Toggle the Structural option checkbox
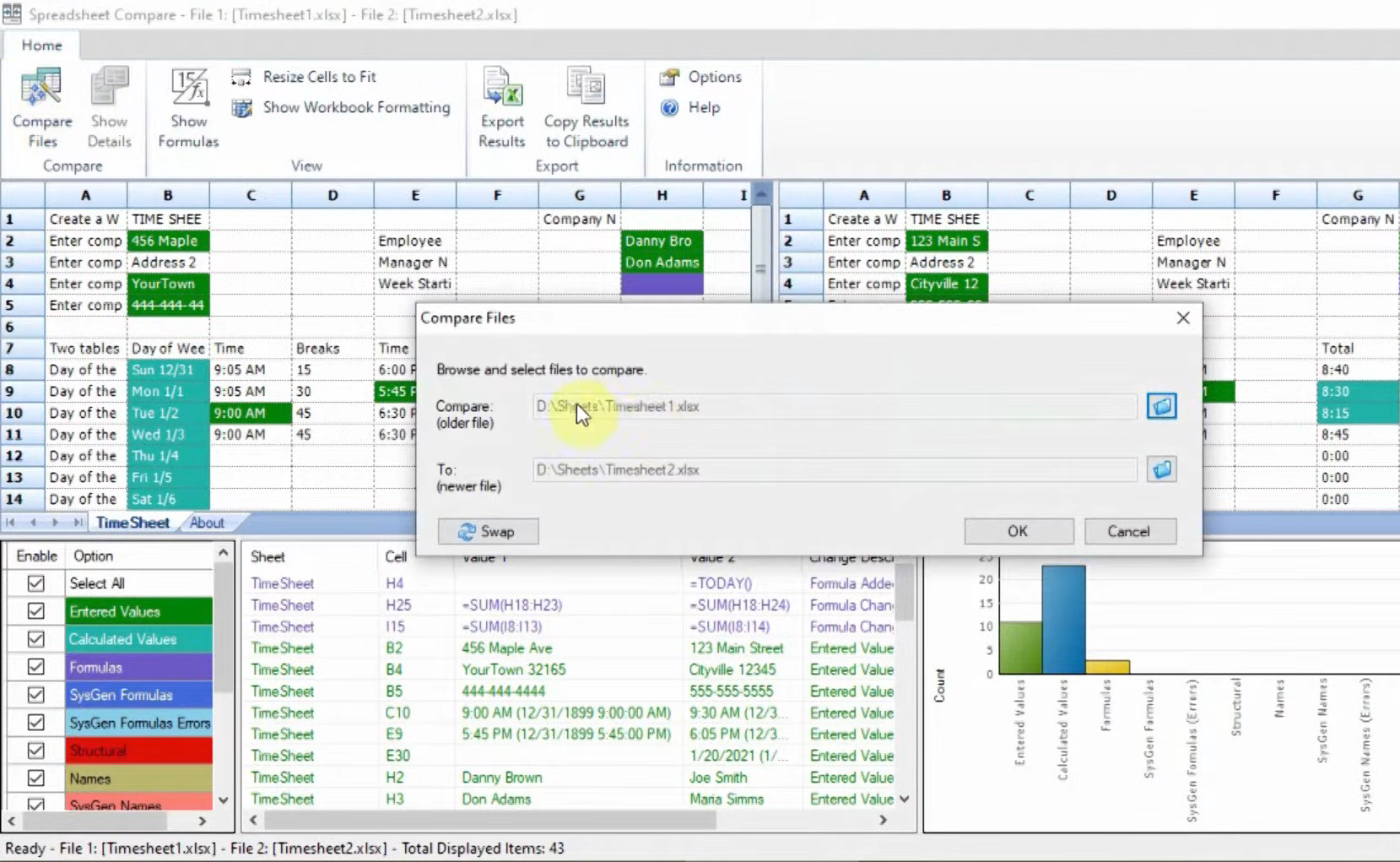 (35, 751)
